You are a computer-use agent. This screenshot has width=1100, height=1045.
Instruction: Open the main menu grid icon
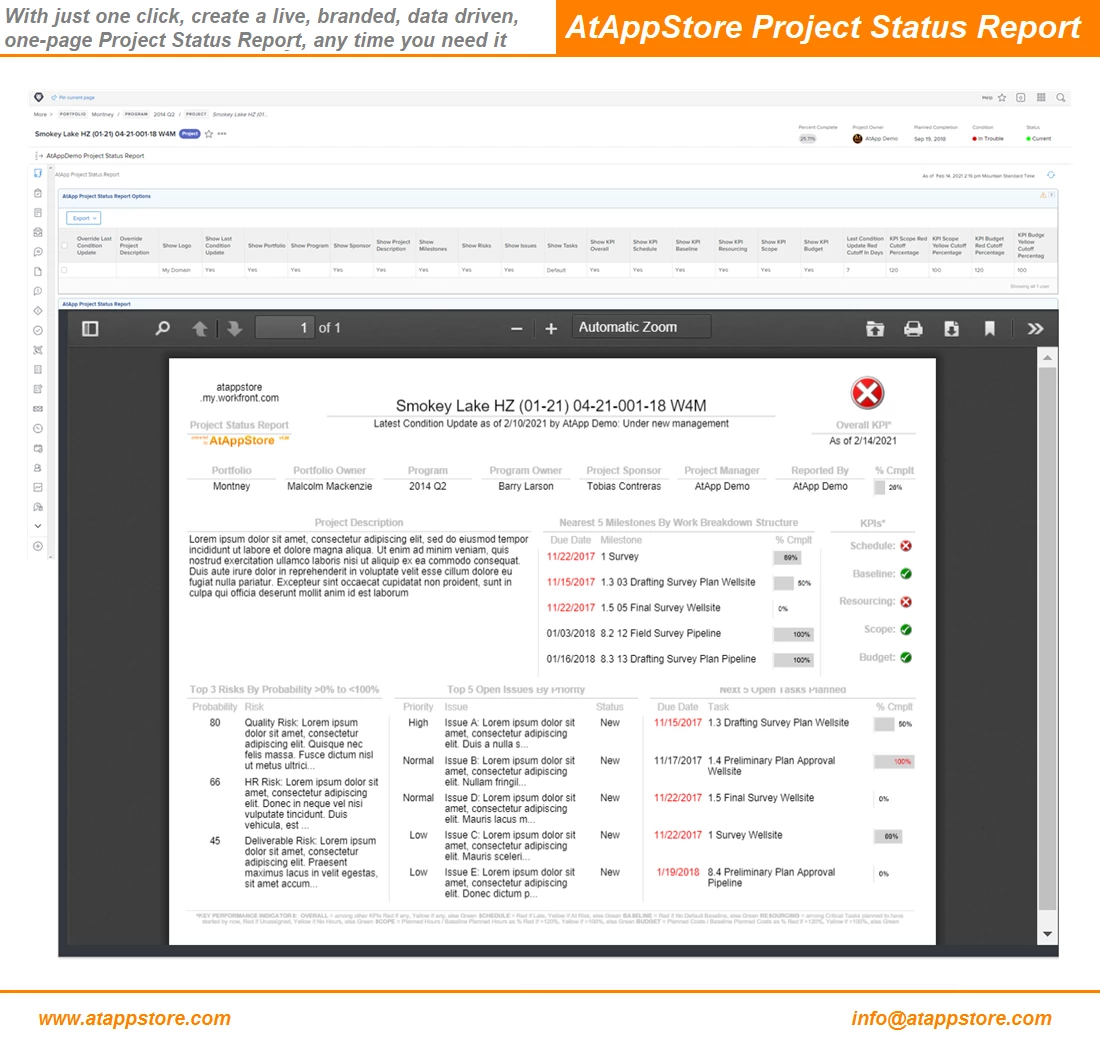1041,97
